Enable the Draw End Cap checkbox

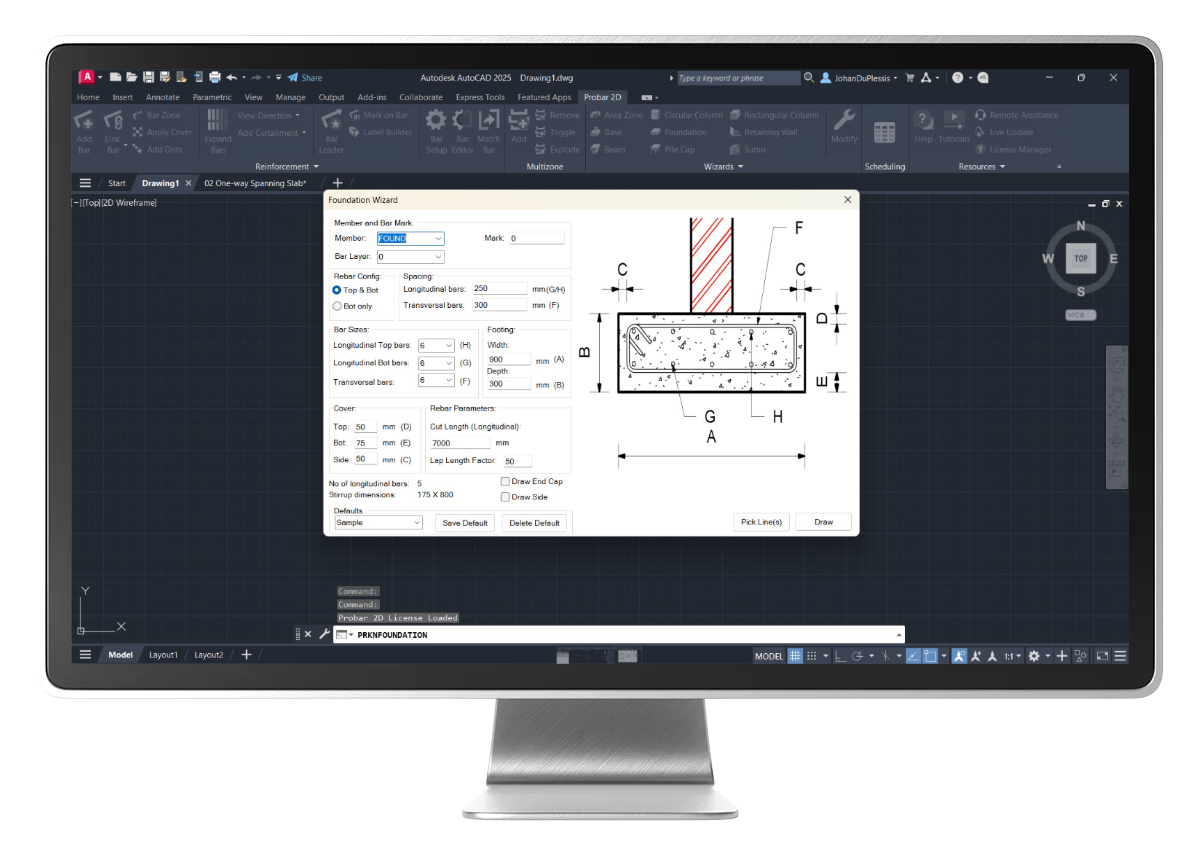(x=505, y=481)
